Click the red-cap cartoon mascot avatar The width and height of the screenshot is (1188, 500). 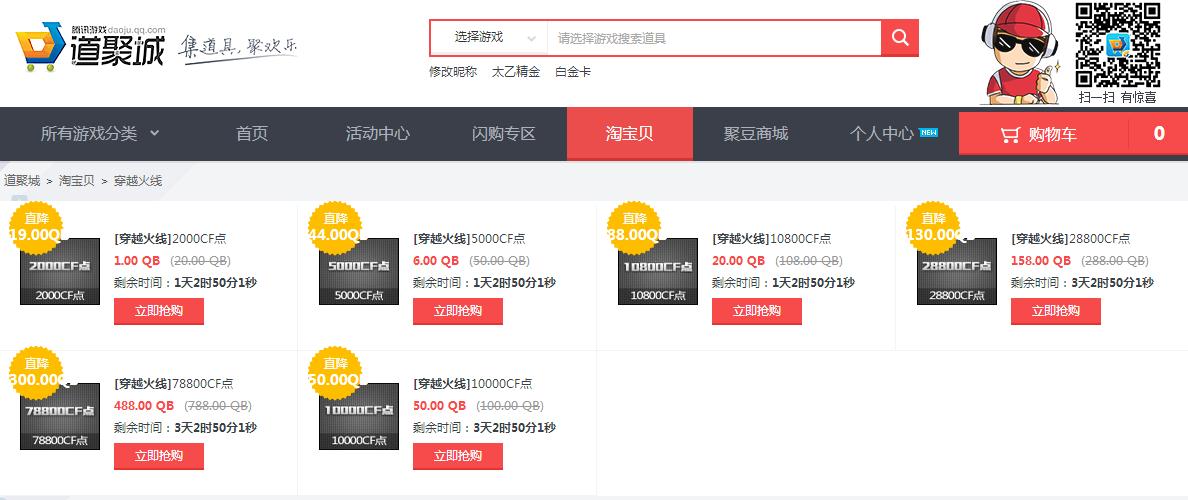pos(1019,53)
